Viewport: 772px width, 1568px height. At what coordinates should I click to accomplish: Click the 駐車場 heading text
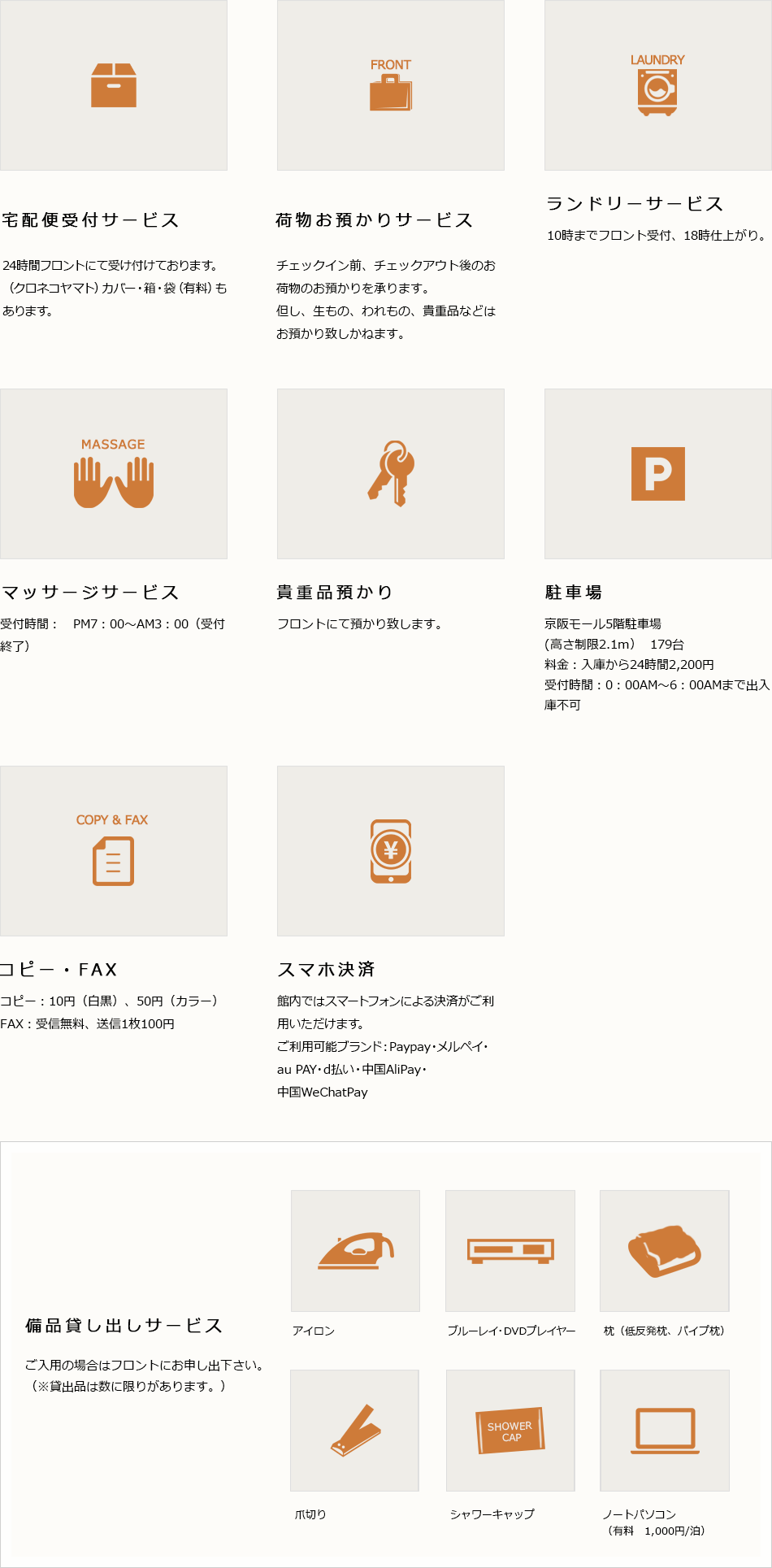574,593
